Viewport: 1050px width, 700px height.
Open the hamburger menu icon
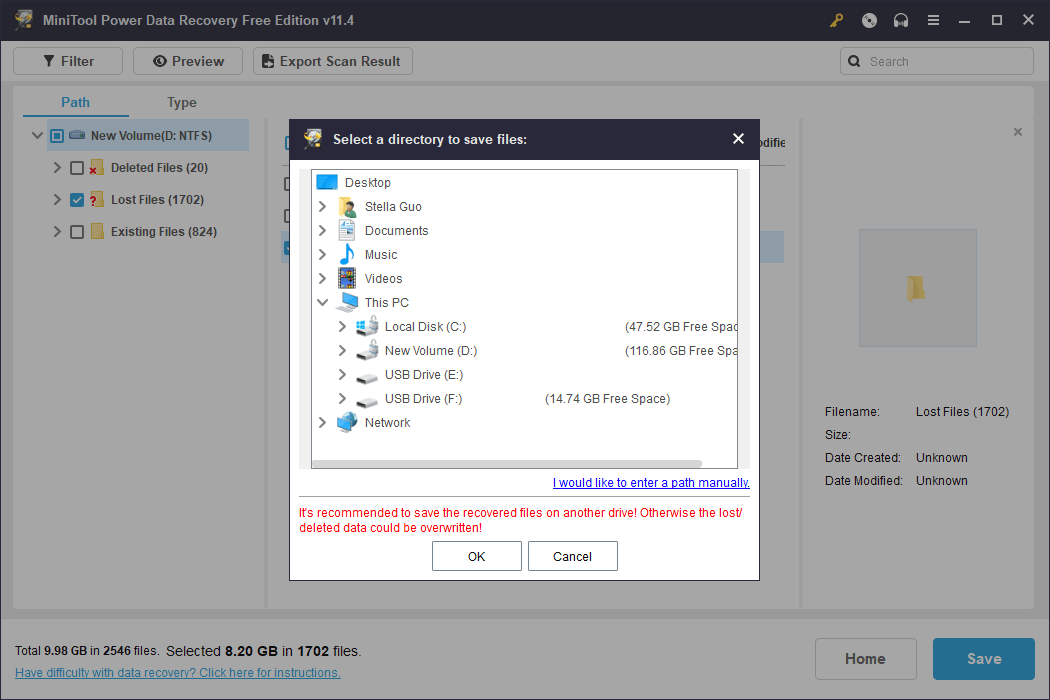(x=933, y=20)
